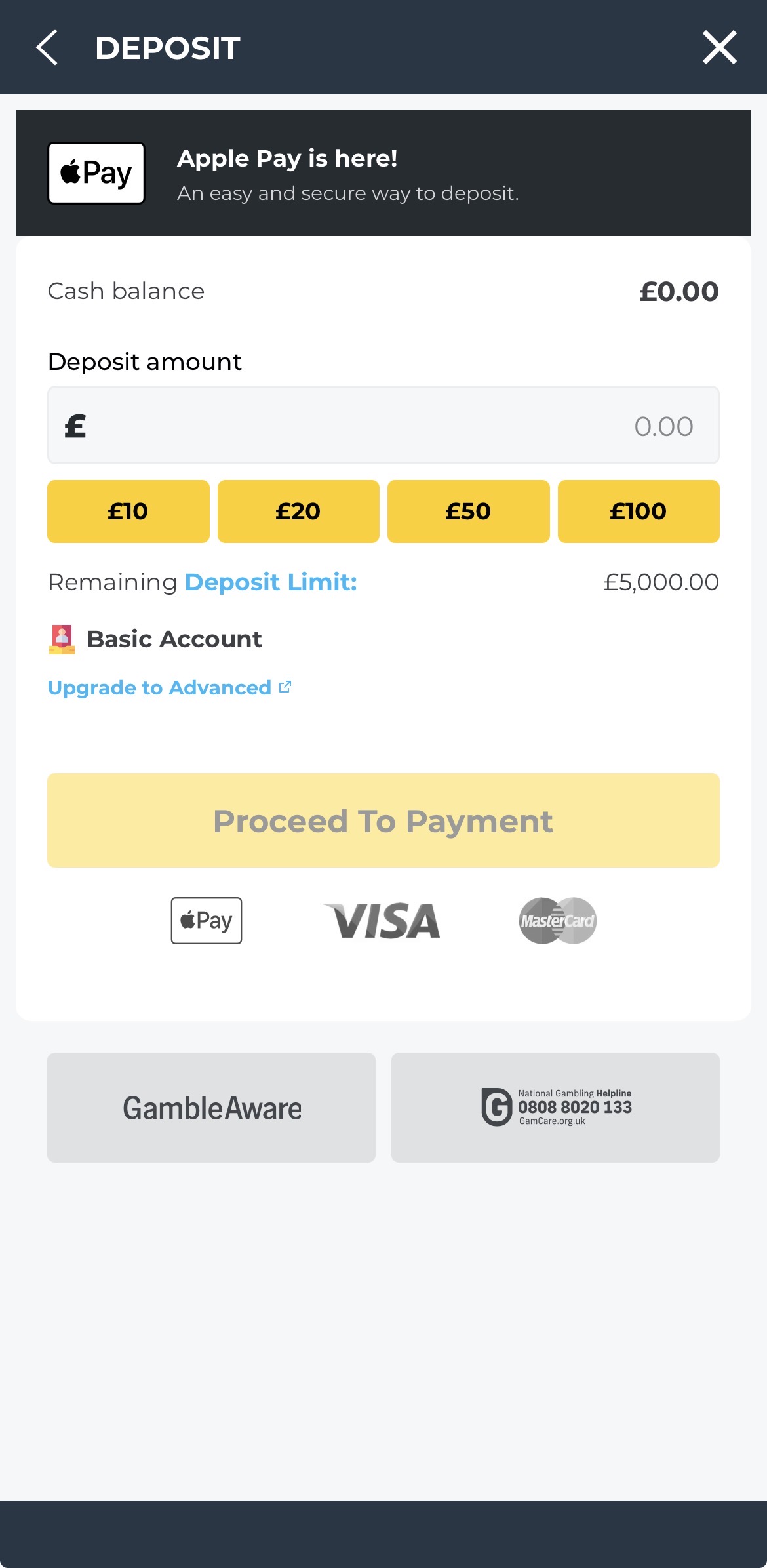Open the GambleAware banner
This screenshot has height=1568, width=767.
pos(211,1108)
